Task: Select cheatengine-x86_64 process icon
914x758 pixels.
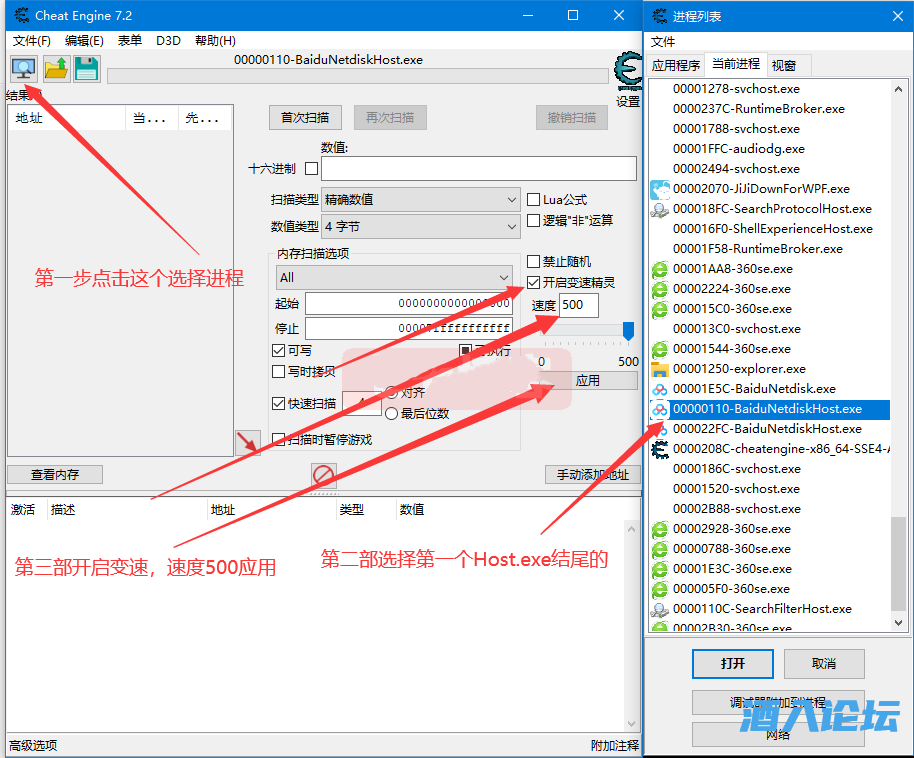Action: click(x=660, y=449)
